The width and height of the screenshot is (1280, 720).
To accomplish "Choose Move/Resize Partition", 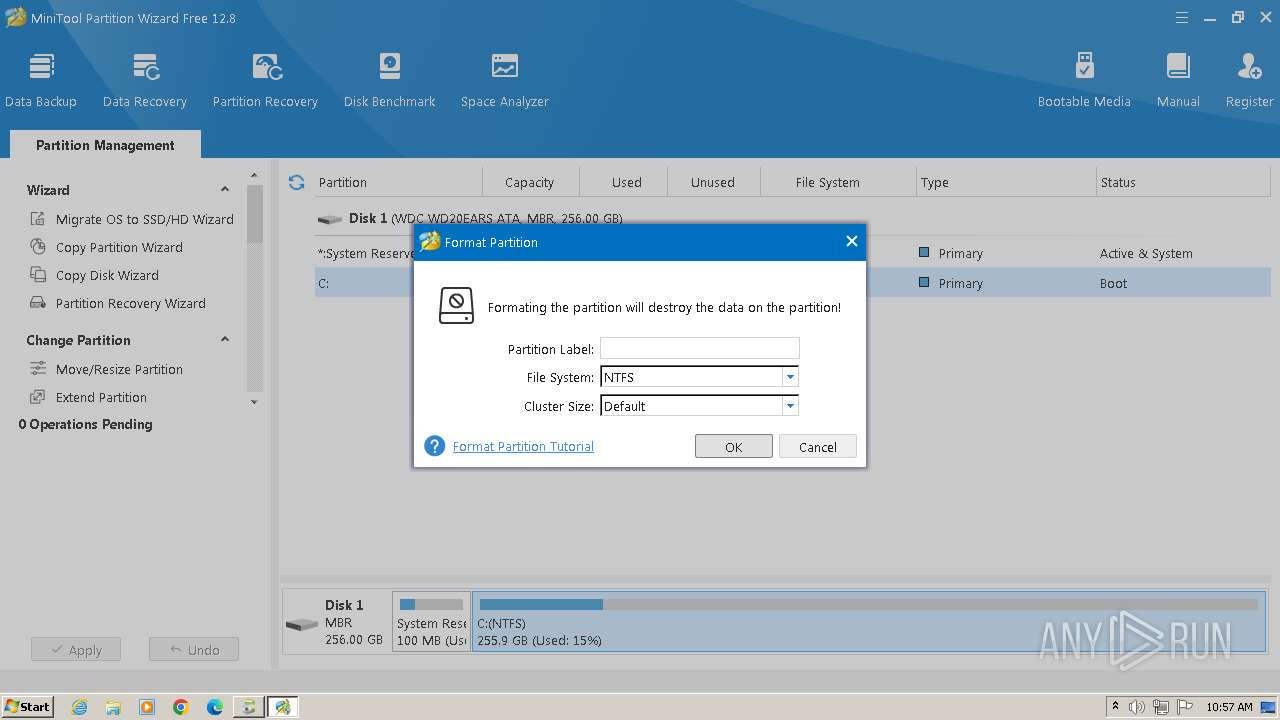I will (119, 369).
